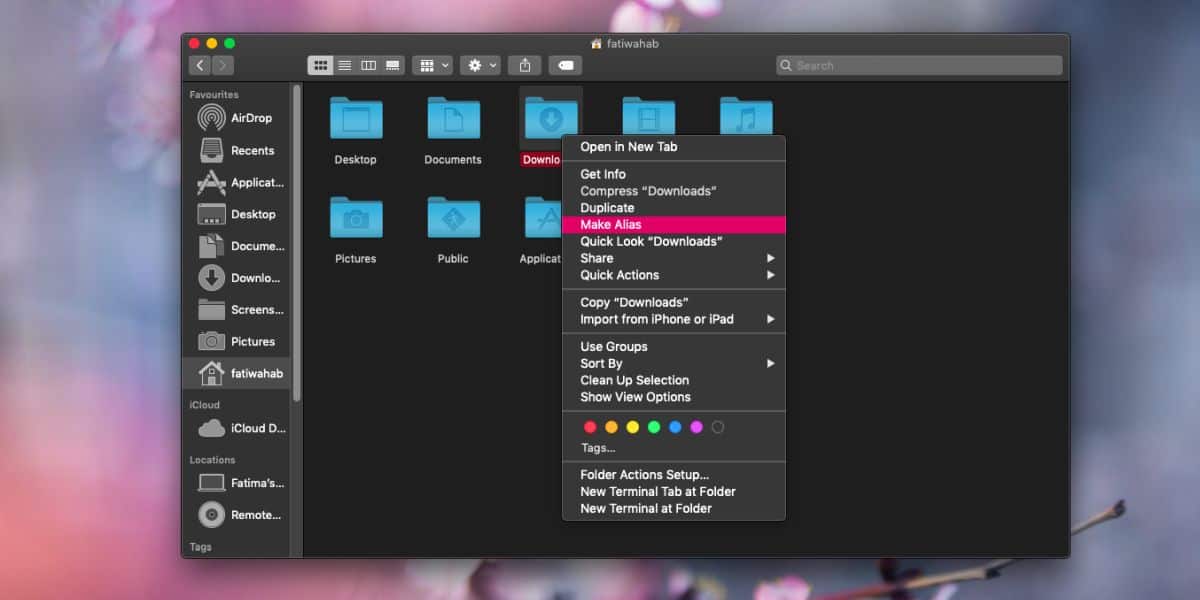This screenshot has height=600, width=1200.
Task: Choose Make Alias from context menu
Action: point(674,225)
